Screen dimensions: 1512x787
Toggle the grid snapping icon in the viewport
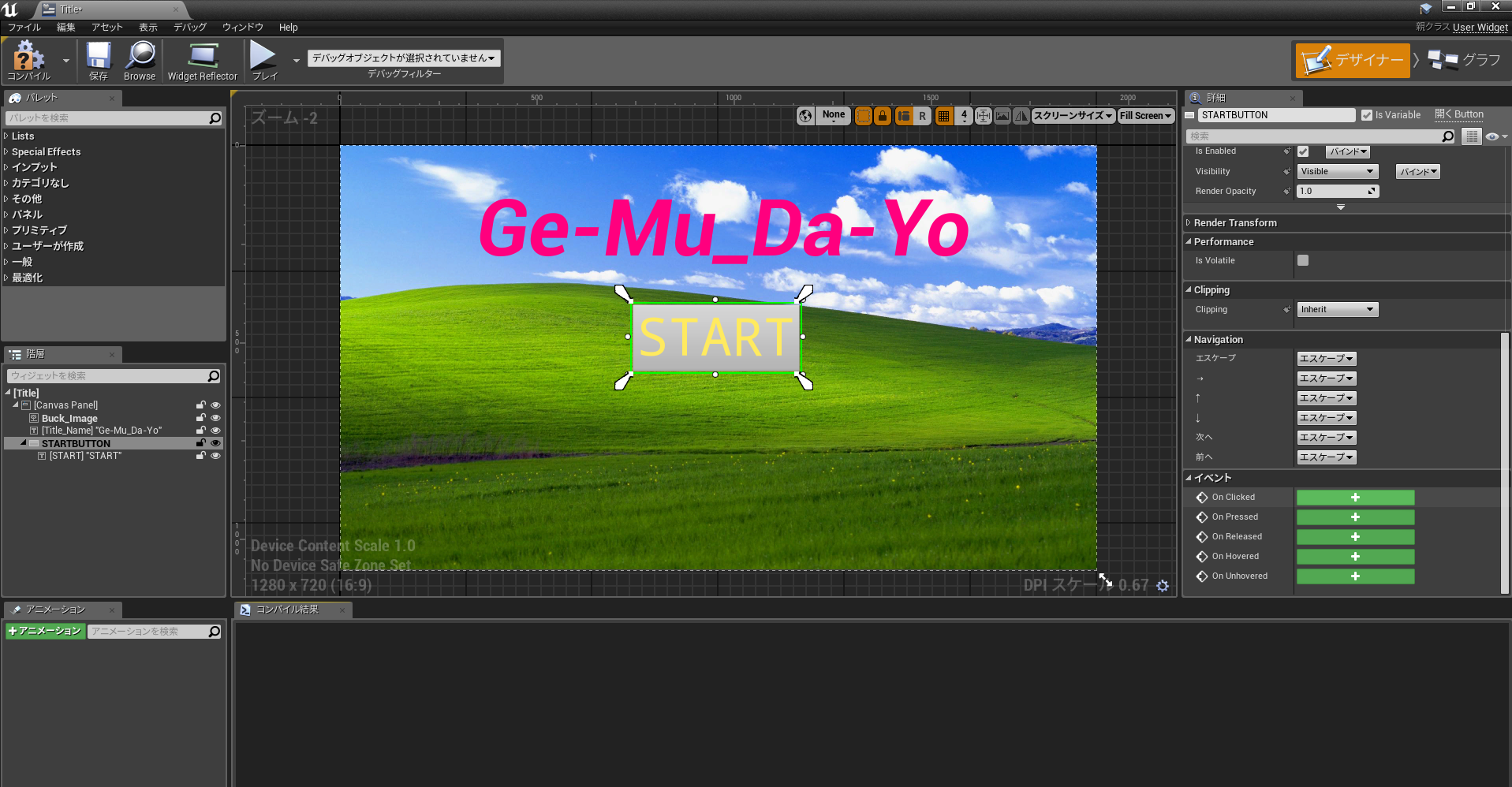[943, 116]
